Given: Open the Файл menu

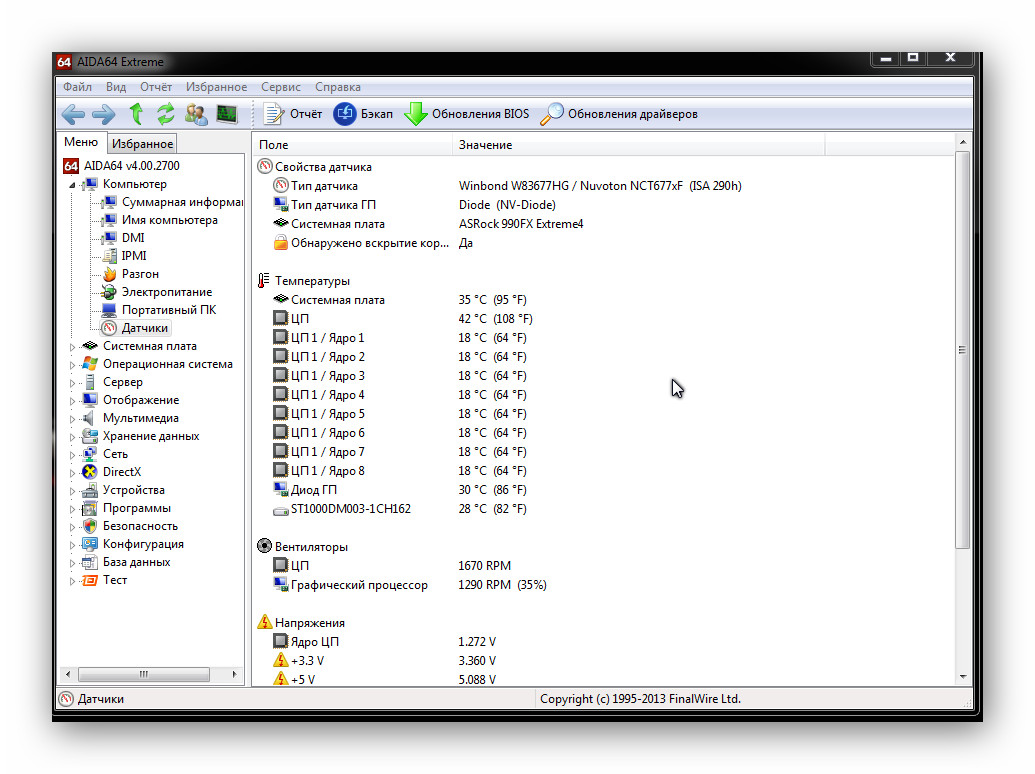Looking at the screenshot, I should tap(77, 87).
